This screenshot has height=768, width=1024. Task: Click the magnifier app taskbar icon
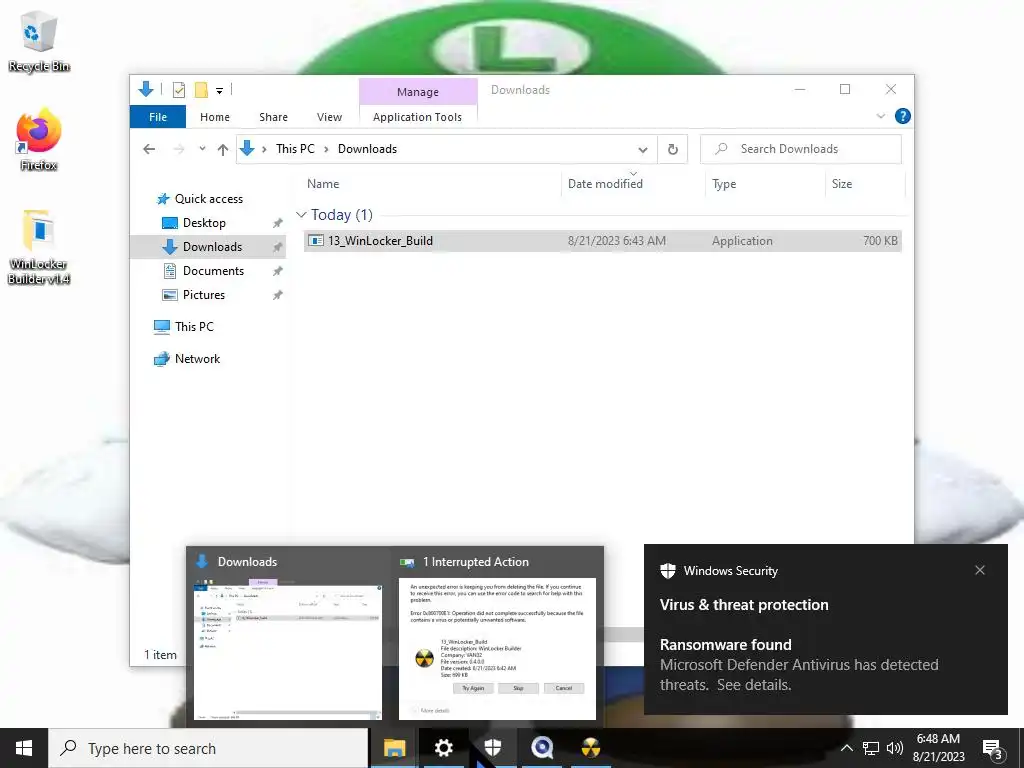pyautogui.click(x=541, y=748)
